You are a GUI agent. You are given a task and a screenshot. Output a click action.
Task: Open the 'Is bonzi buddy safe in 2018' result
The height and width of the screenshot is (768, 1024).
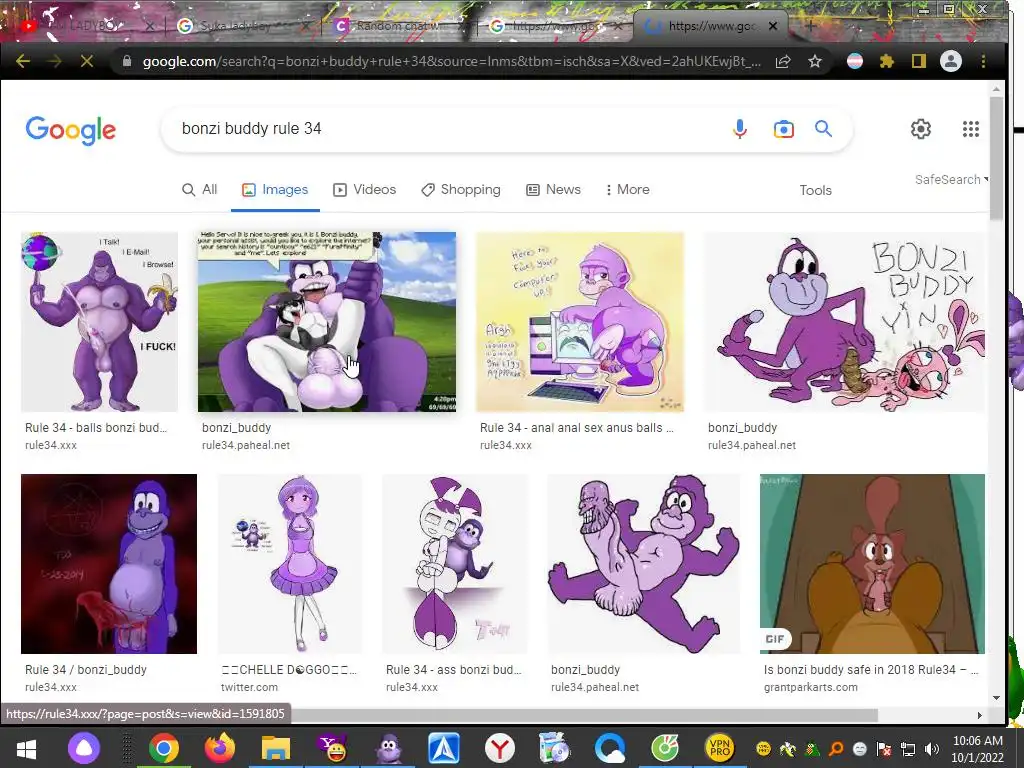[x=871, y=669]
